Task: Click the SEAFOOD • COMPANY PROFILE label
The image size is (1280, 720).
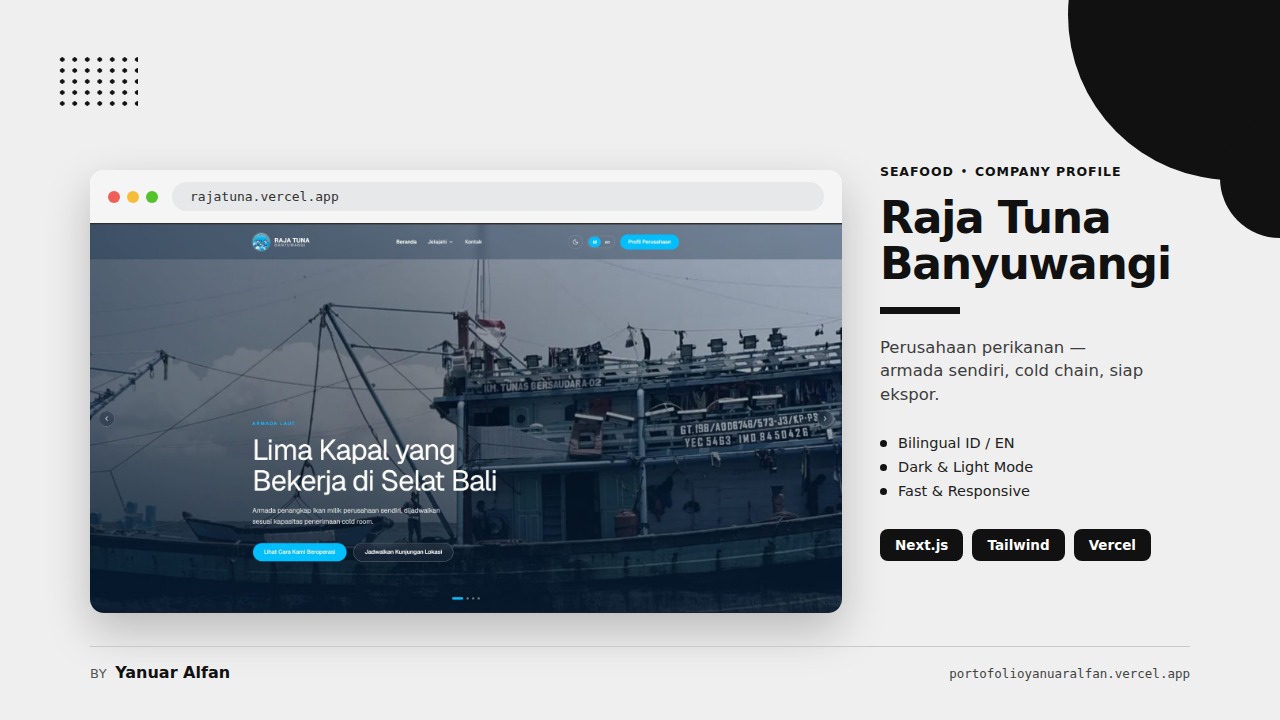Action: (1000, 172)
